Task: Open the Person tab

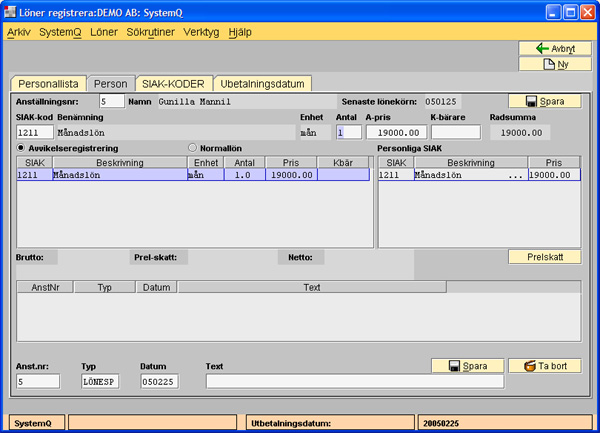Action: pyautogui.click(x=110, y=84)
